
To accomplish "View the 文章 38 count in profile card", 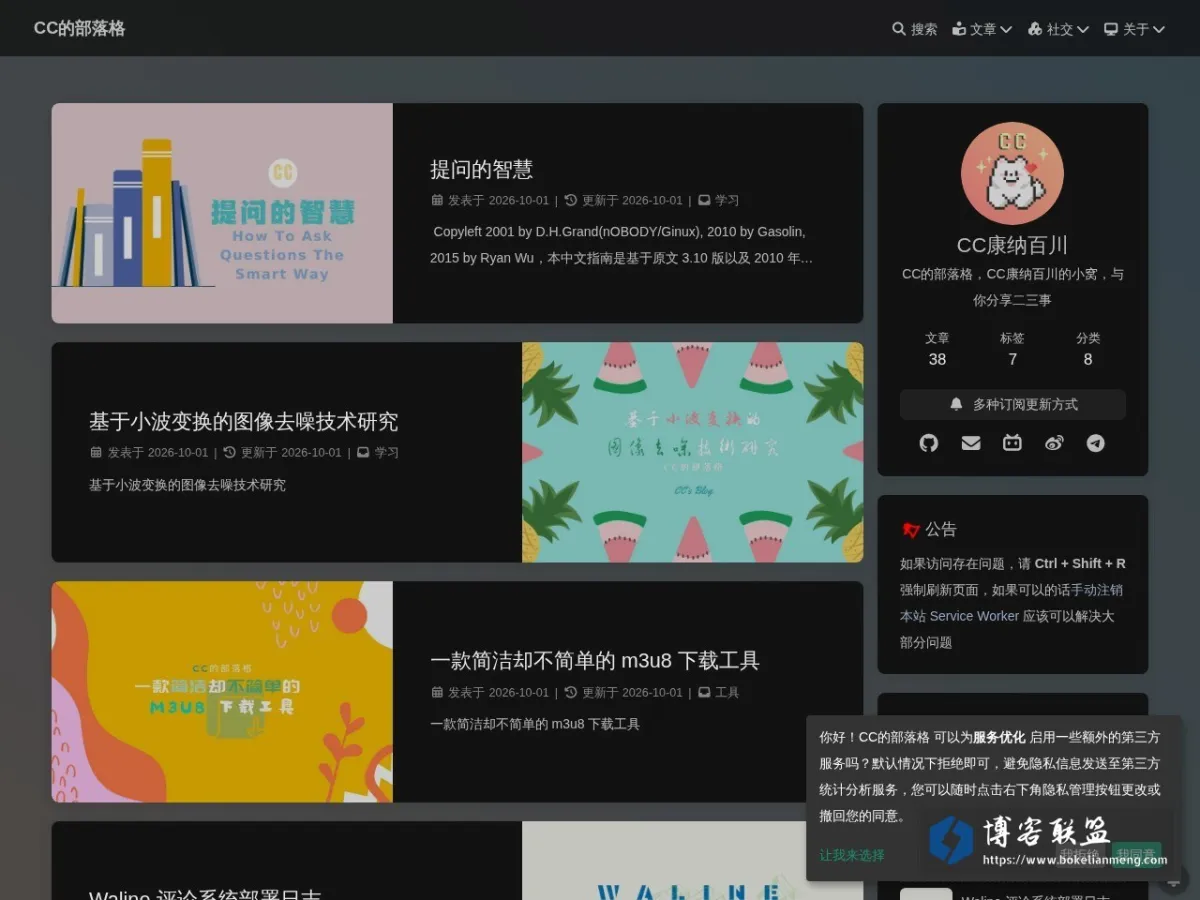I will pos(937,349).
